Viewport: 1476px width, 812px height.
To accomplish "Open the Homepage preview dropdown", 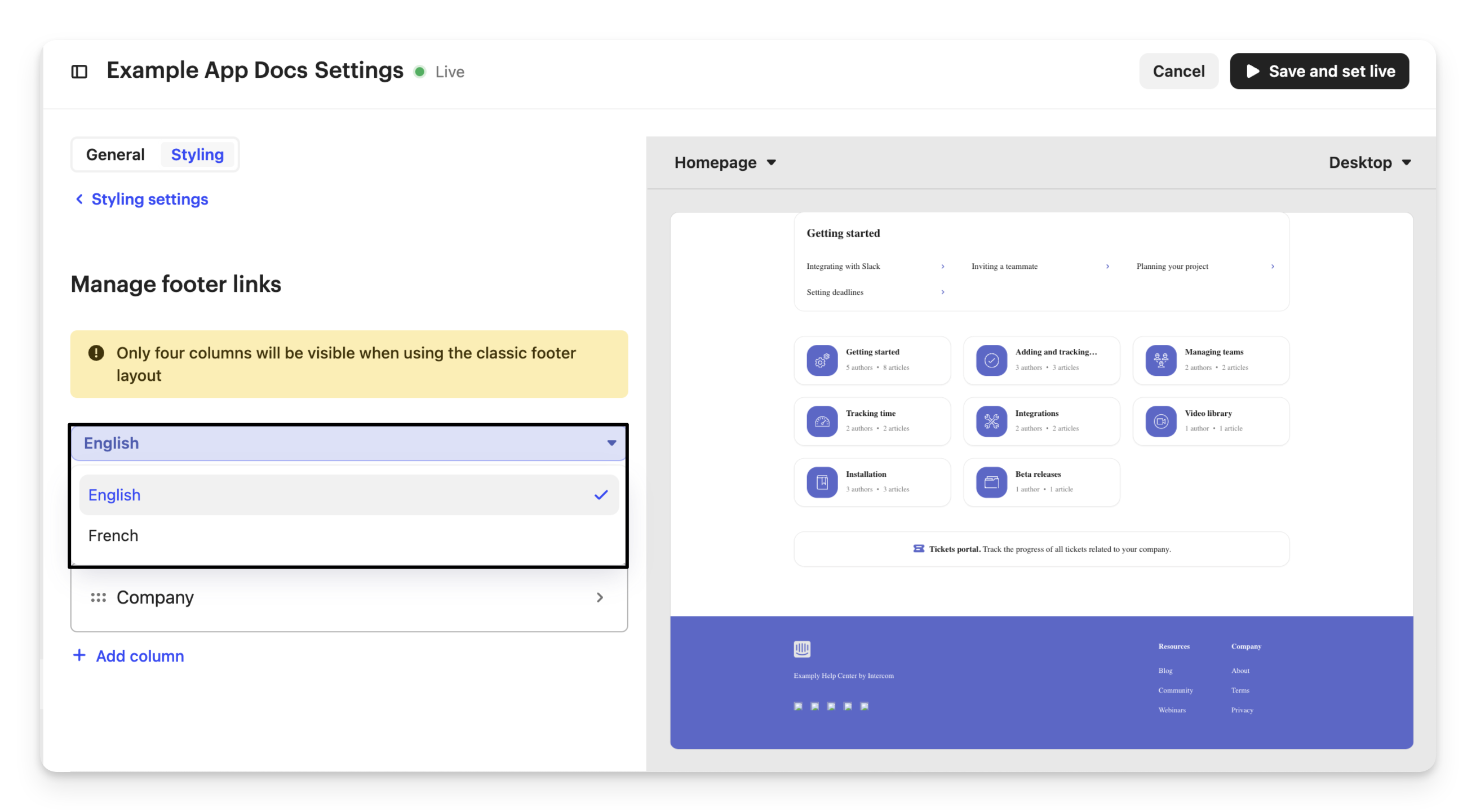I will pos(725,163).
